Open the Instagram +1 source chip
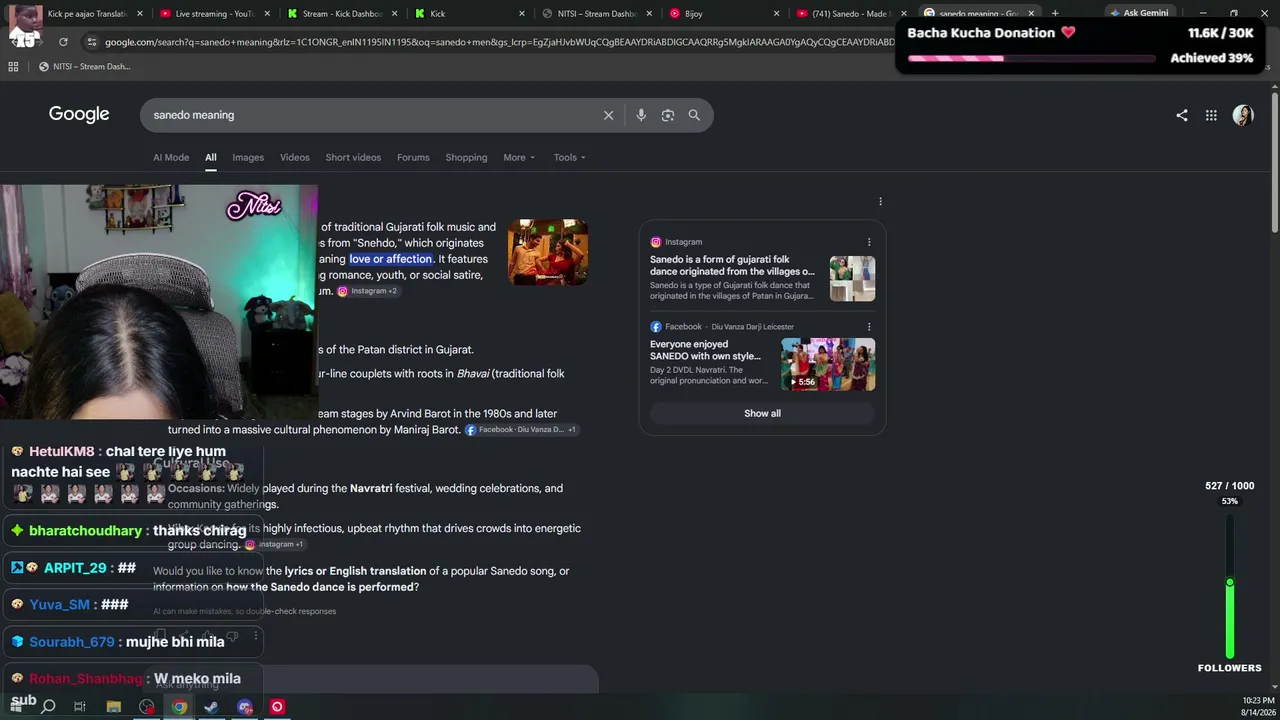This screenshot has height=720, width=1280. (x=274, y=544)
